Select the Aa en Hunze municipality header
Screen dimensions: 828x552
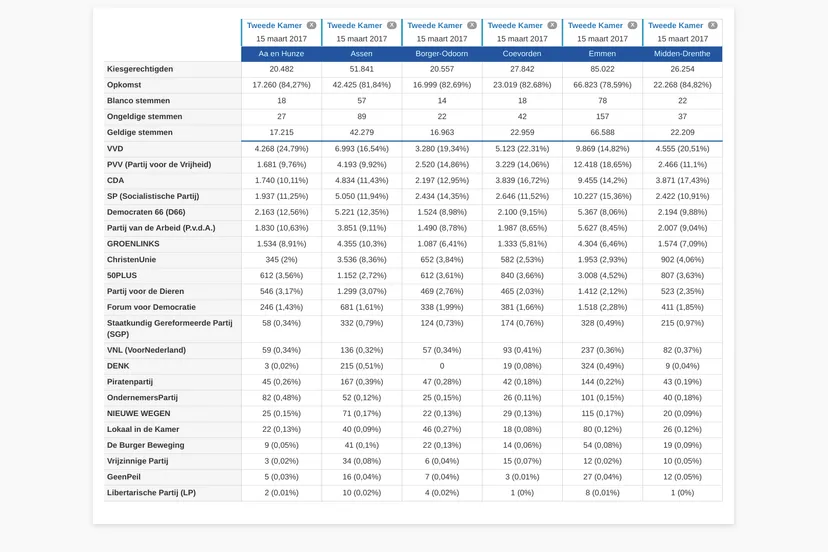(281, 54)
